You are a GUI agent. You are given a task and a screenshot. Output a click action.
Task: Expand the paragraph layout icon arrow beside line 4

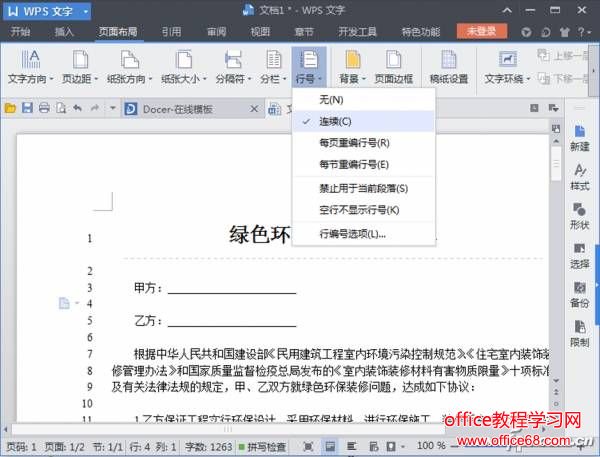click(77, 303)
